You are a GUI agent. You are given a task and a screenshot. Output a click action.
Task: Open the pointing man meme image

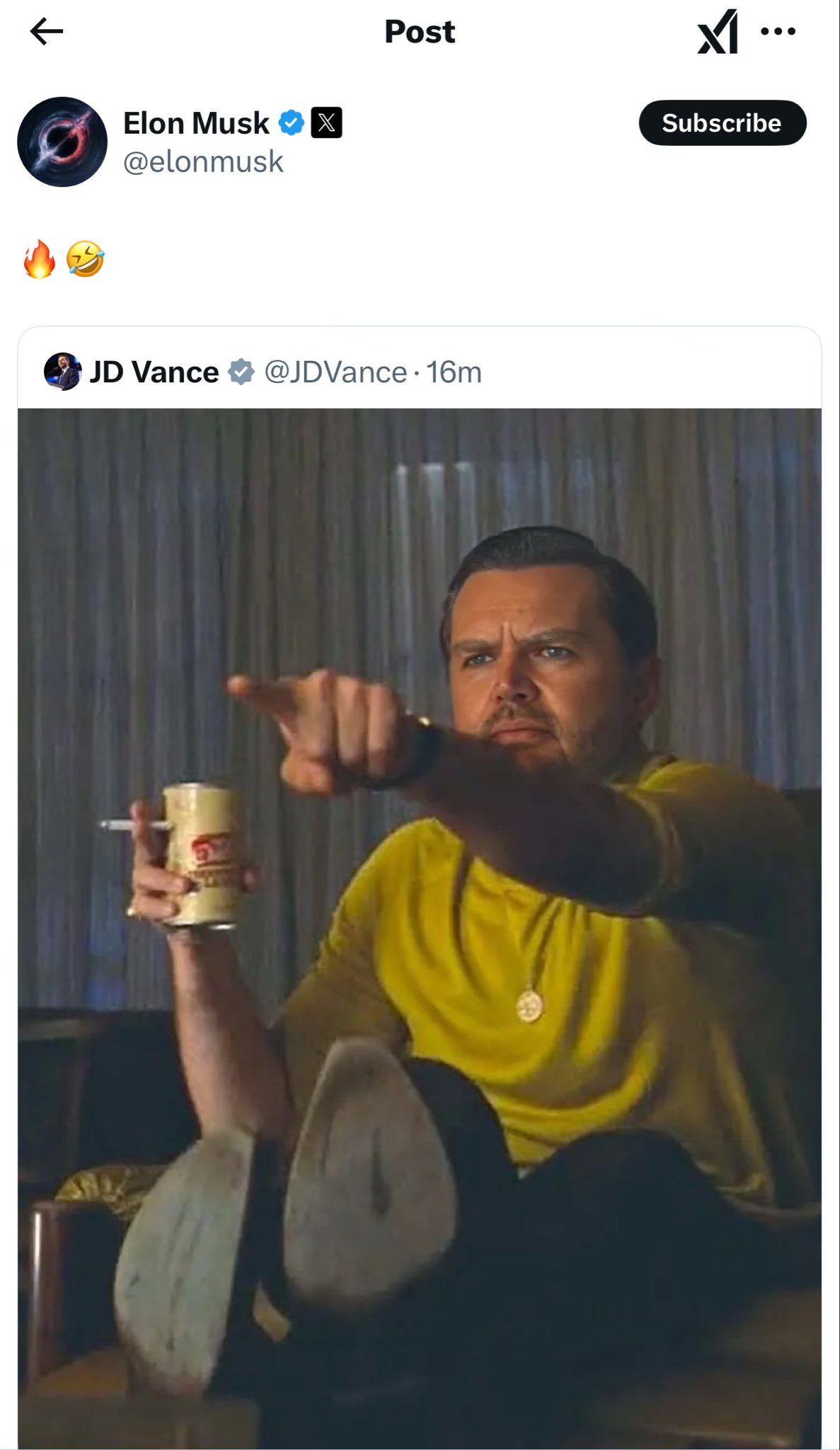(420, 928)
